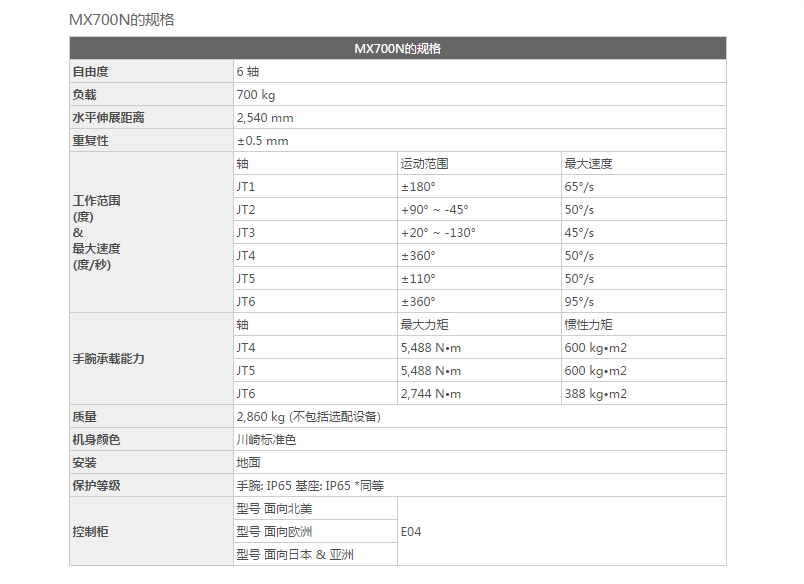The image size is (804, 584).
Task: Select the JT2 range "+90° ~ -45°"
Action: point(435,210)
